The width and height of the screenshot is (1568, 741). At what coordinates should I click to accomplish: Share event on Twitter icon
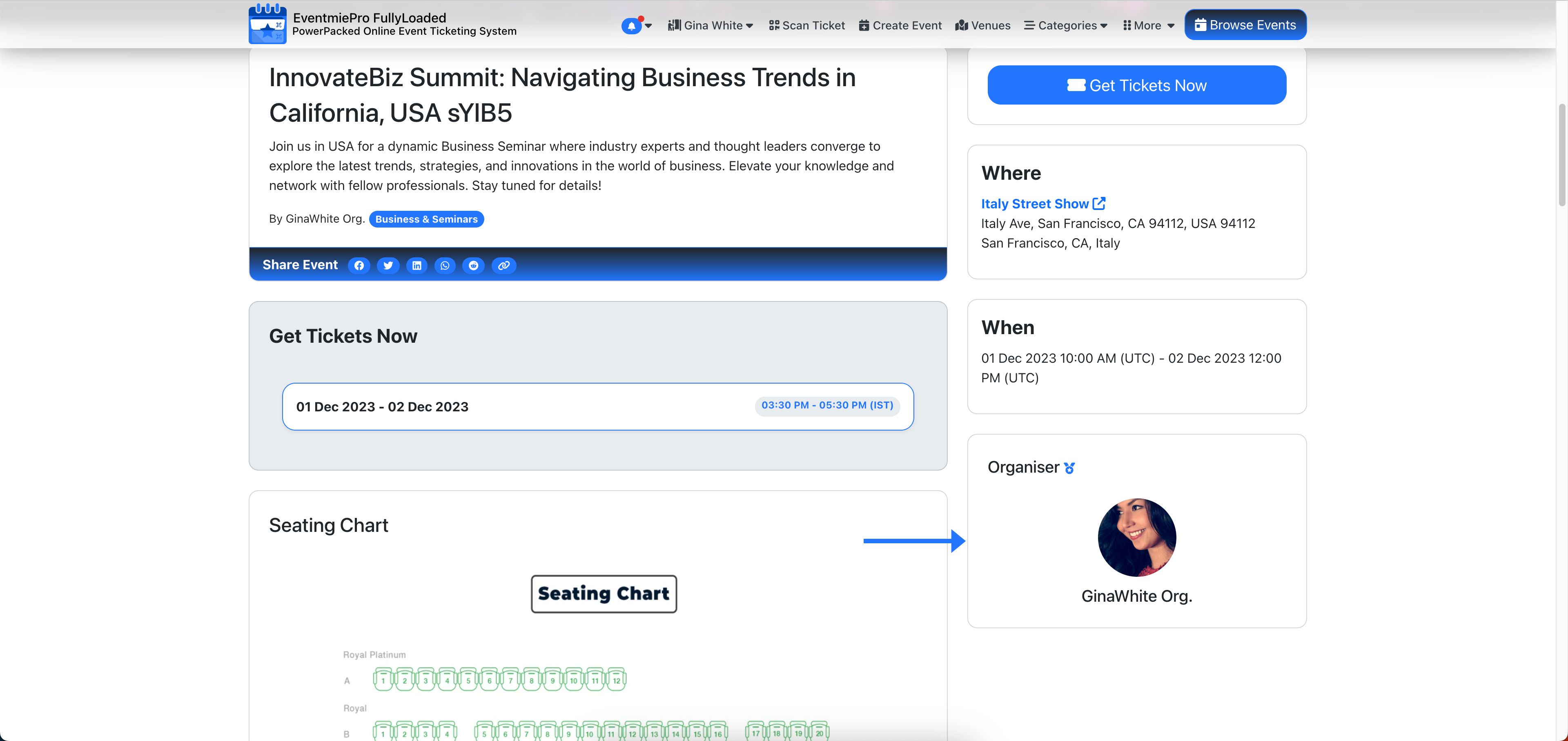388,266
